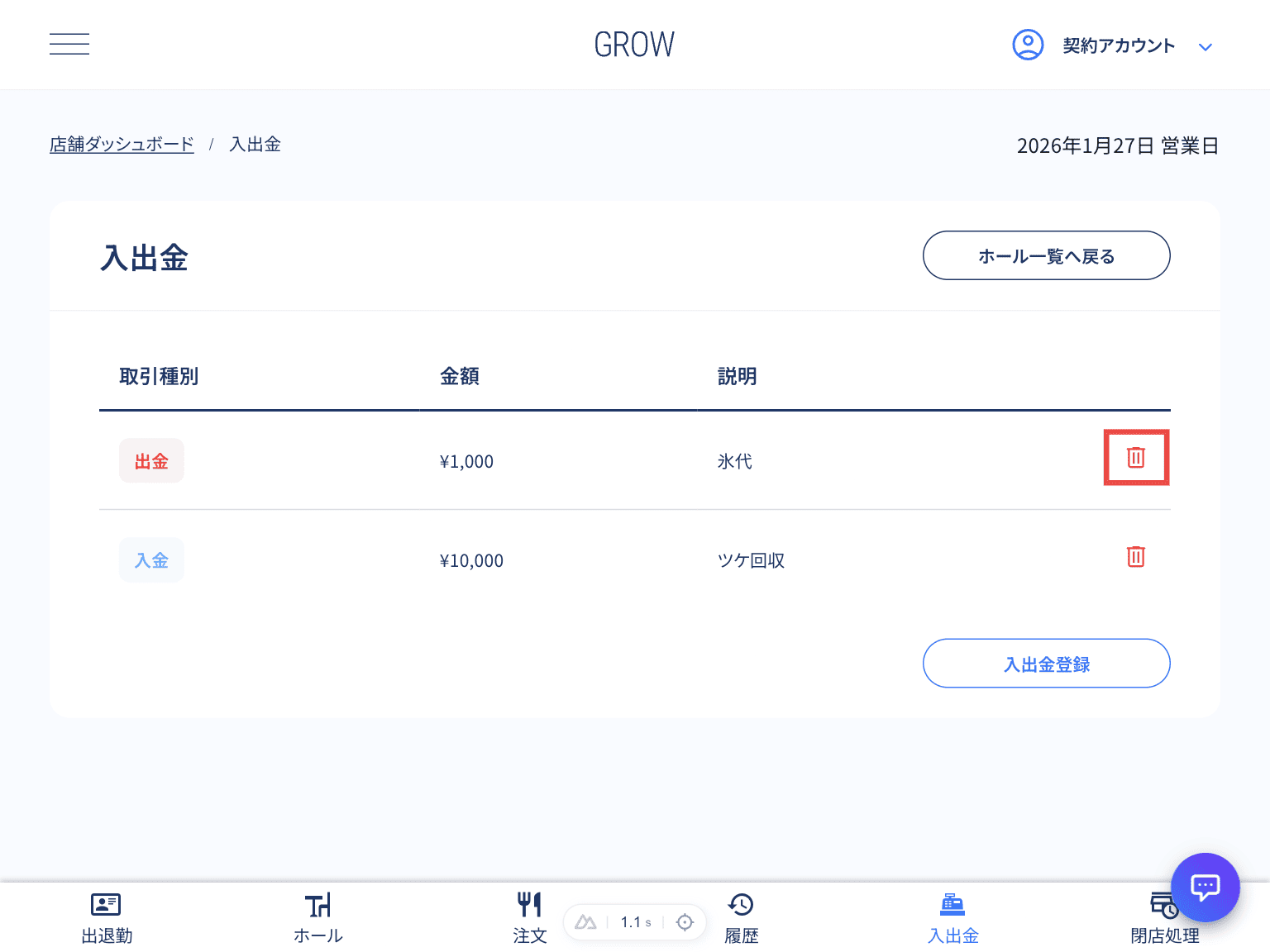Expand the 契約アカウント dropdown chevron
This screenshot has height=952, width=1270.
point(1206,47)
